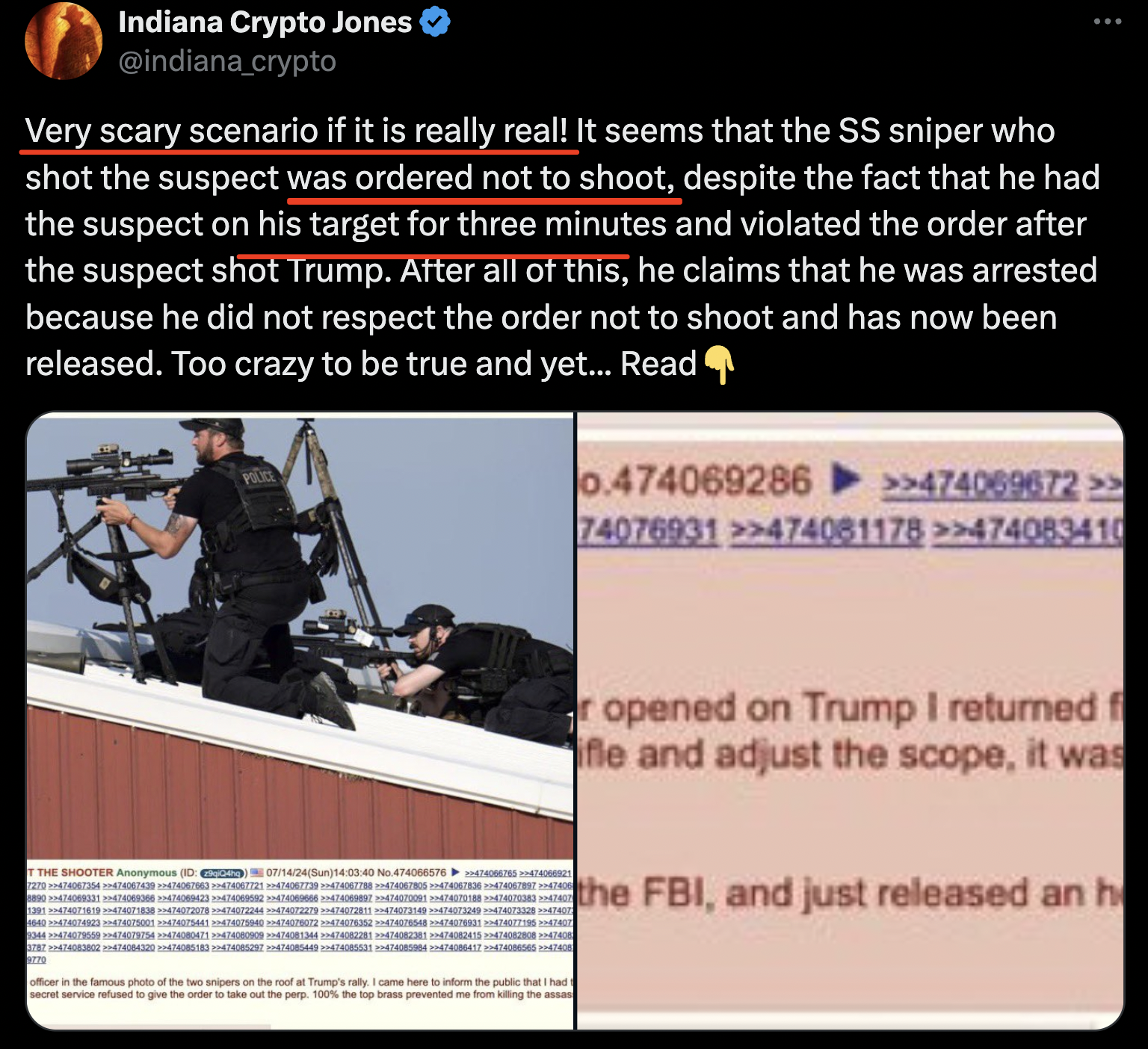Click the Anonymous poster name
This screenshot has height=1049, width=1148.
click(x=146, y=873)
